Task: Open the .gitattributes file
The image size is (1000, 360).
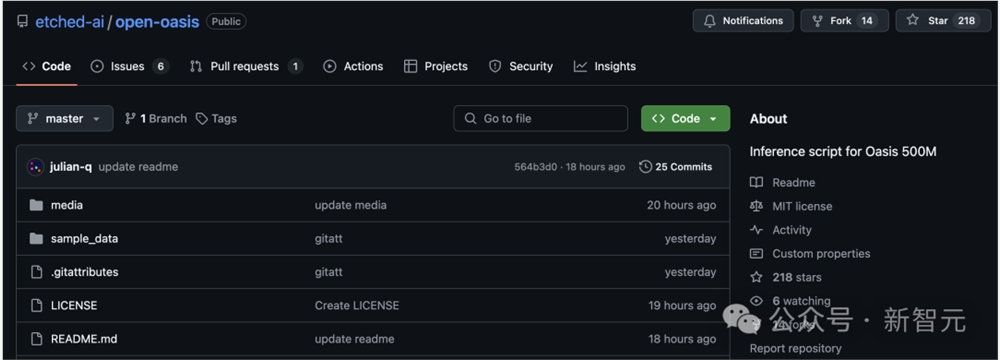Action: 84,272
